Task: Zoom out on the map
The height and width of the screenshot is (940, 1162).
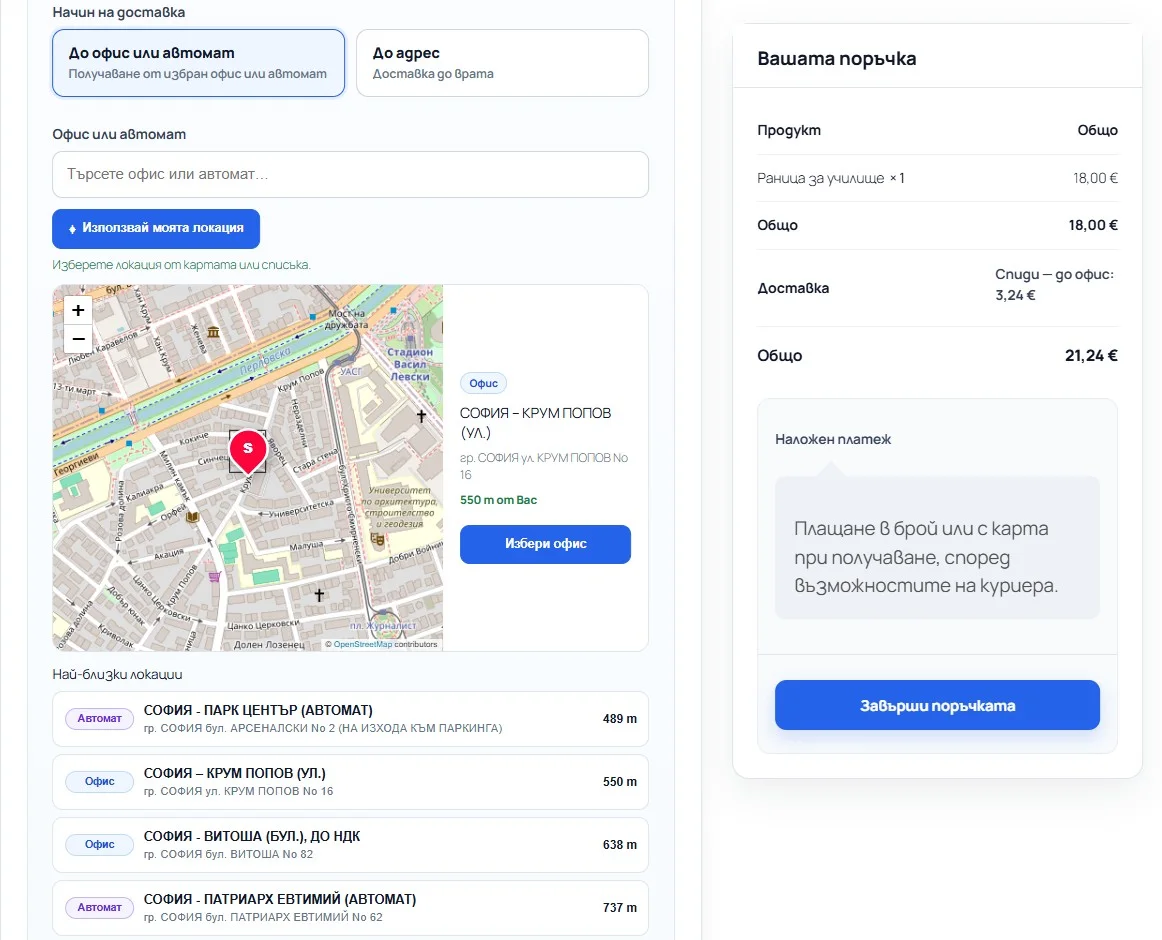Action: [78, 340]
